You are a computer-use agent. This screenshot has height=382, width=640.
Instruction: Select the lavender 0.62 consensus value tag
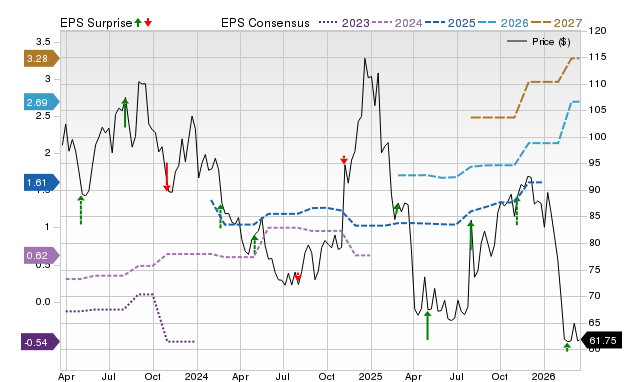click(x=42, y=255)
